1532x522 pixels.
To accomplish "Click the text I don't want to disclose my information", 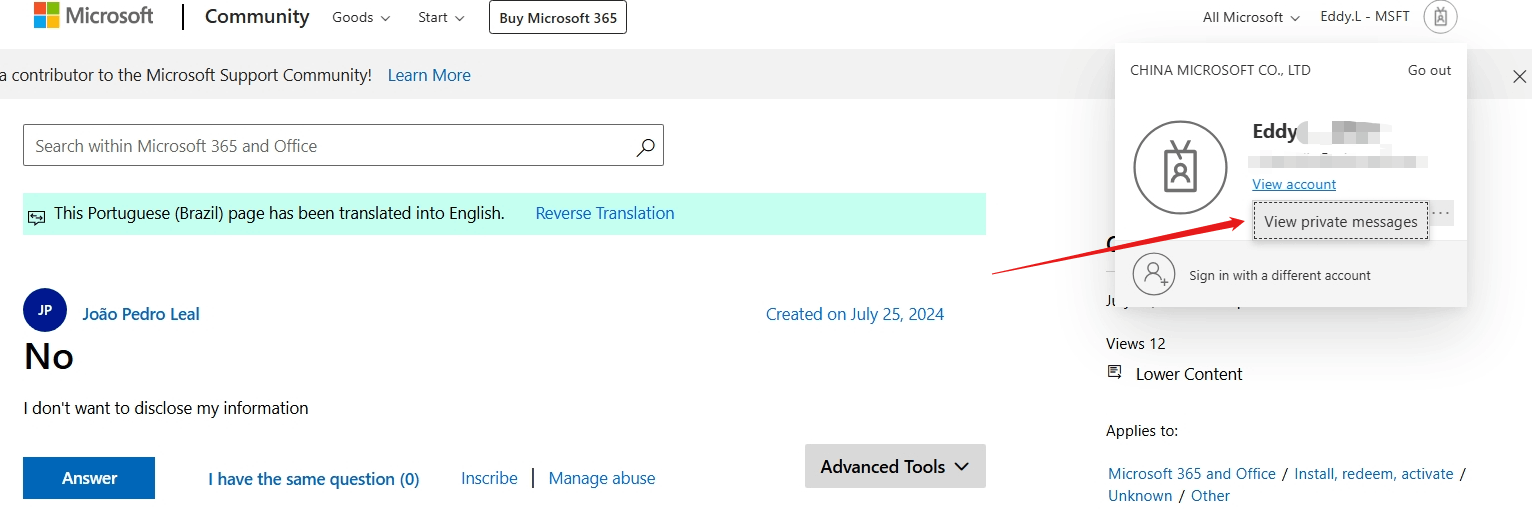I will 166,408.
